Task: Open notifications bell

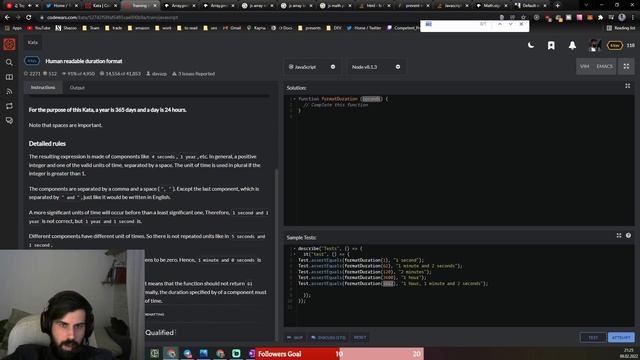Action: 572,45
